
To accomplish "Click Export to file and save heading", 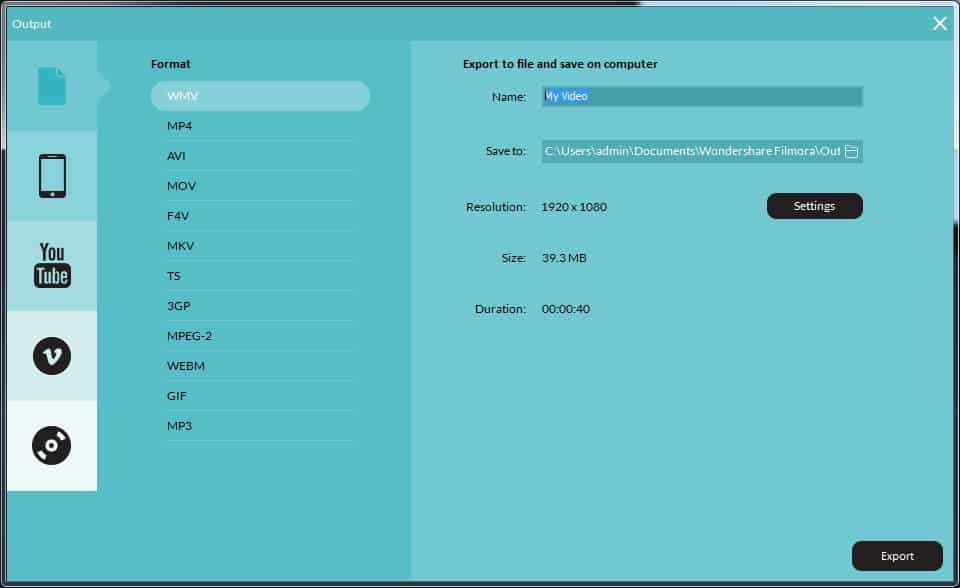I will click(560, 64).
